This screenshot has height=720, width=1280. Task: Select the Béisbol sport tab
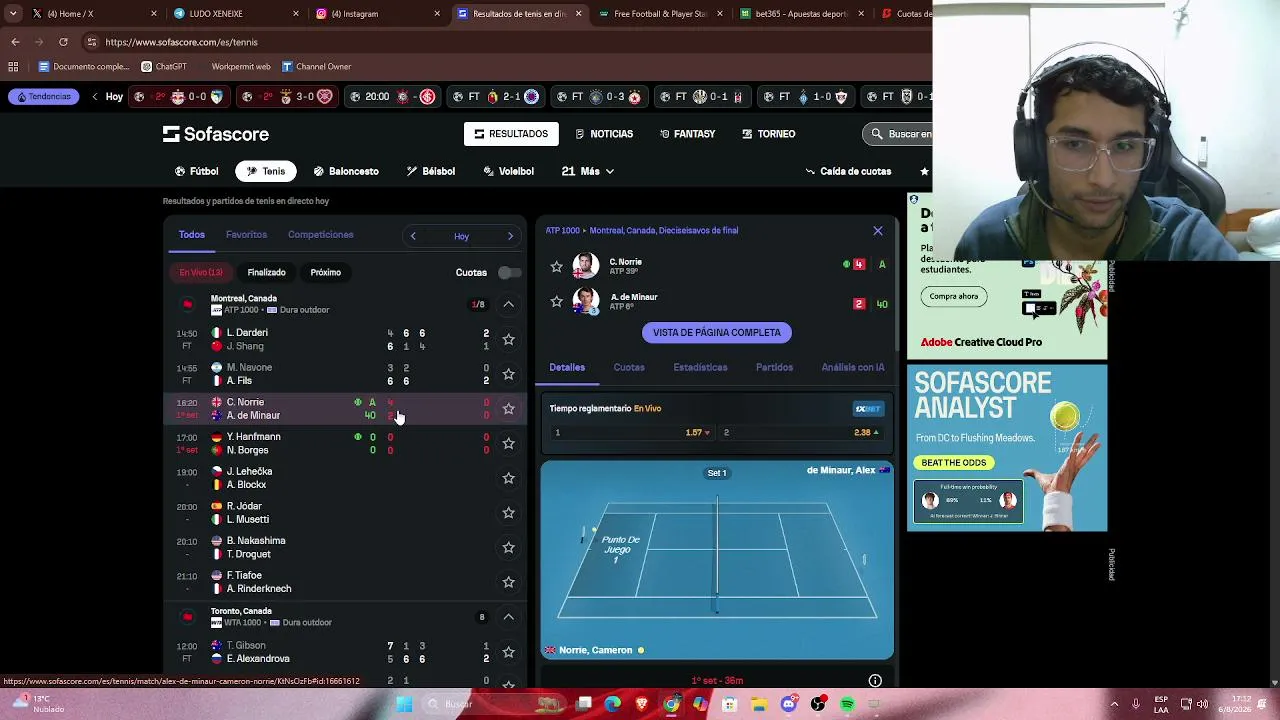tap(431, 171)
